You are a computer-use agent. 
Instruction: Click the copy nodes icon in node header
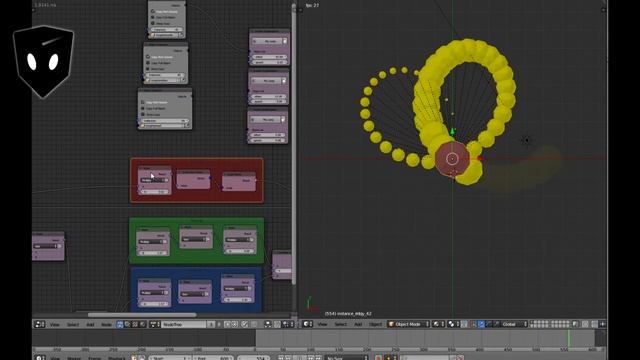[x=227, y=324]
